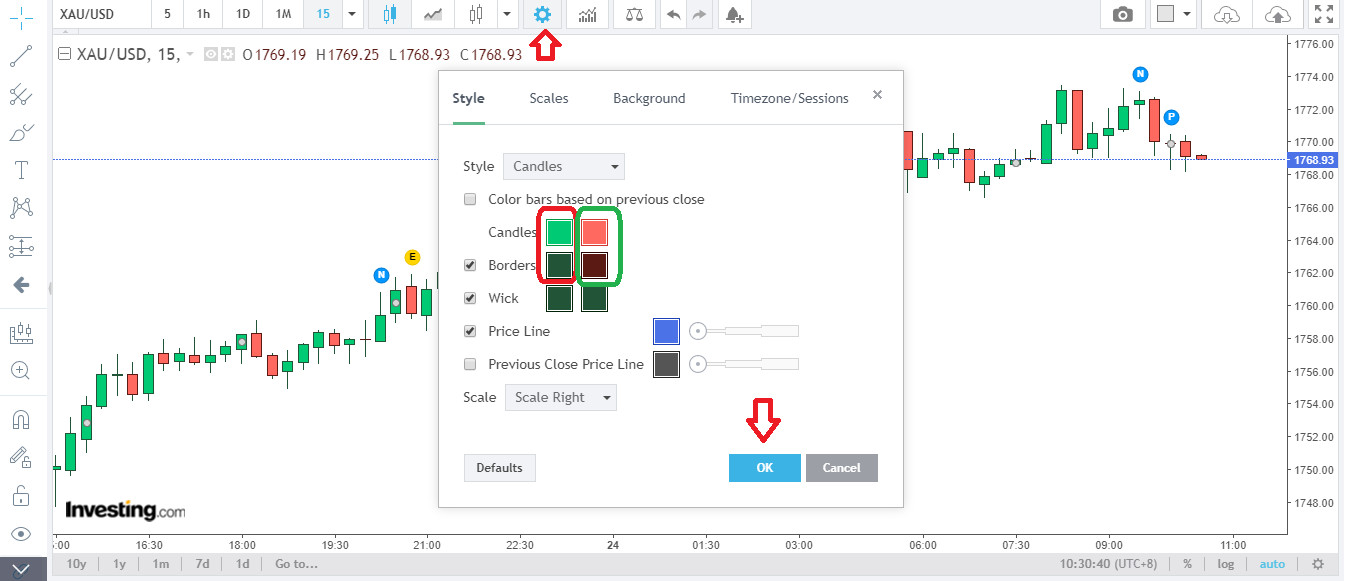Set the date range to 1y
This screenshot has width=1361, height=581.
(119, 564)
